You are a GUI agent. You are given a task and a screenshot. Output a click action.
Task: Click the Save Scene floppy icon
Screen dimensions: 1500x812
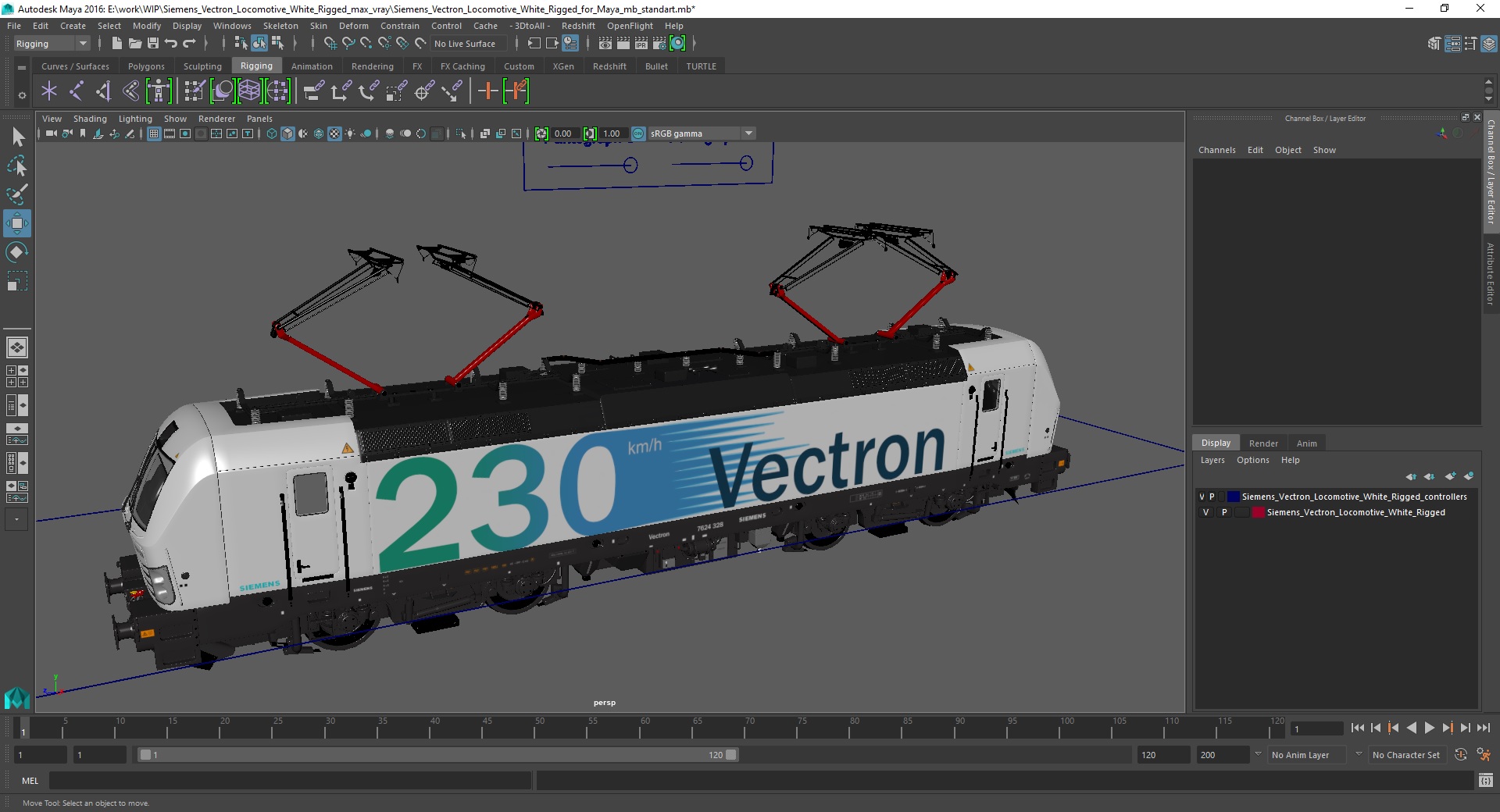click(153, 44)
